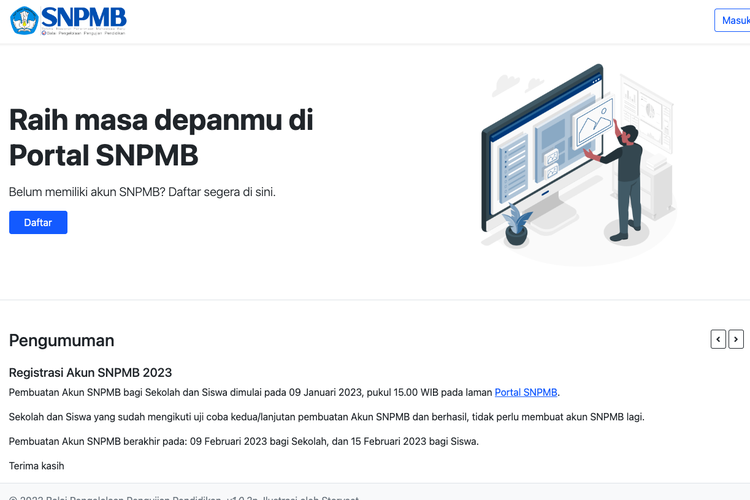Click the blue Daftar button
The image size is (750, 500).
[38, 222]
